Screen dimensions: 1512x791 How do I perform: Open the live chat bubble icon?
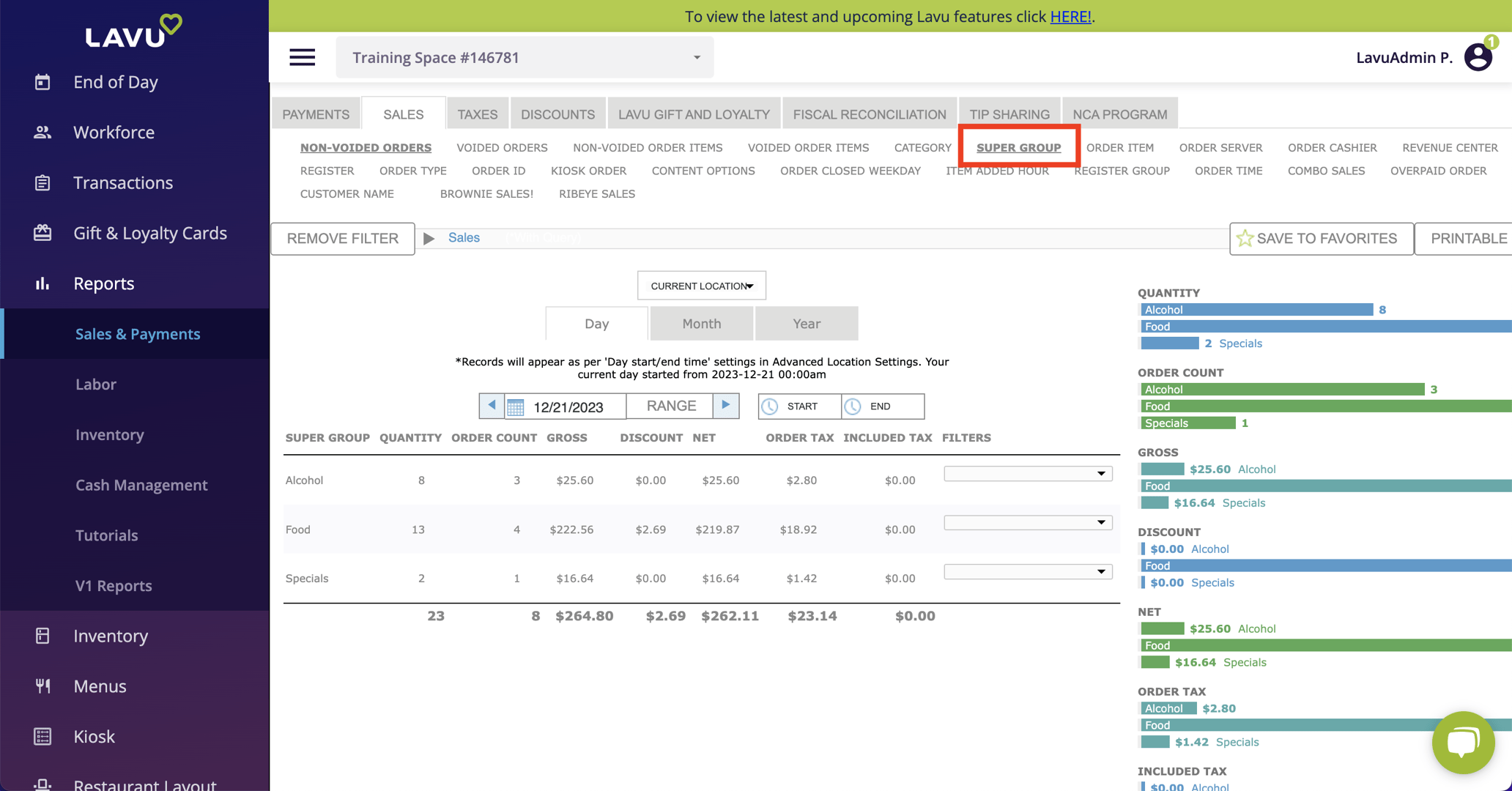coord(1463,742)
